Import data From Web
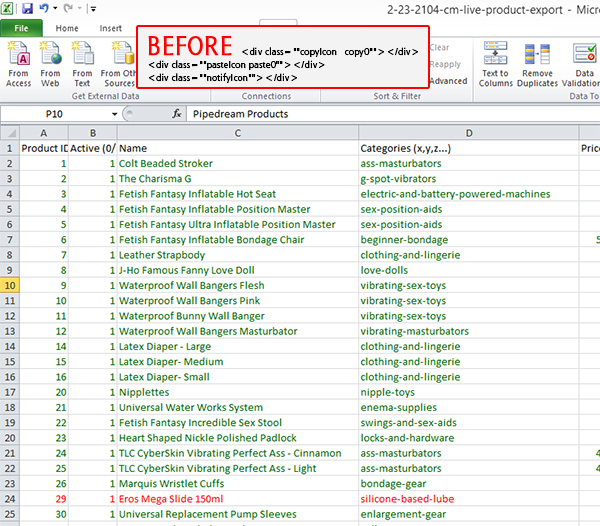The height and width of the screenshot is (526, 600). (x=51, y=64)
